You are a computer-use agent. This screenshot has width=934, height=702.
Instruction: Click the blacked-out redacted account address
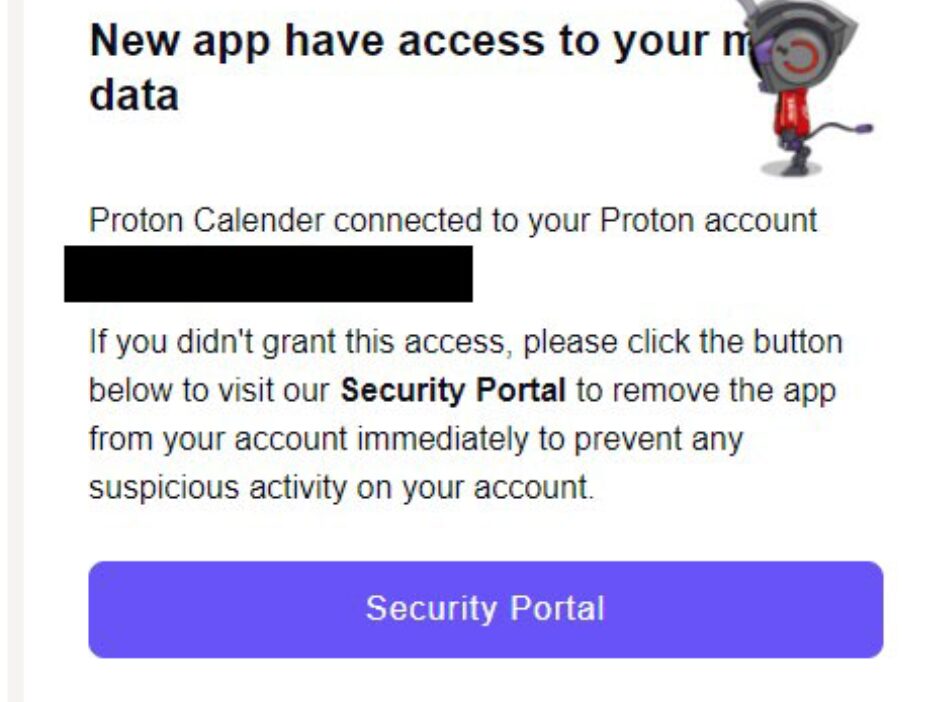268,274
